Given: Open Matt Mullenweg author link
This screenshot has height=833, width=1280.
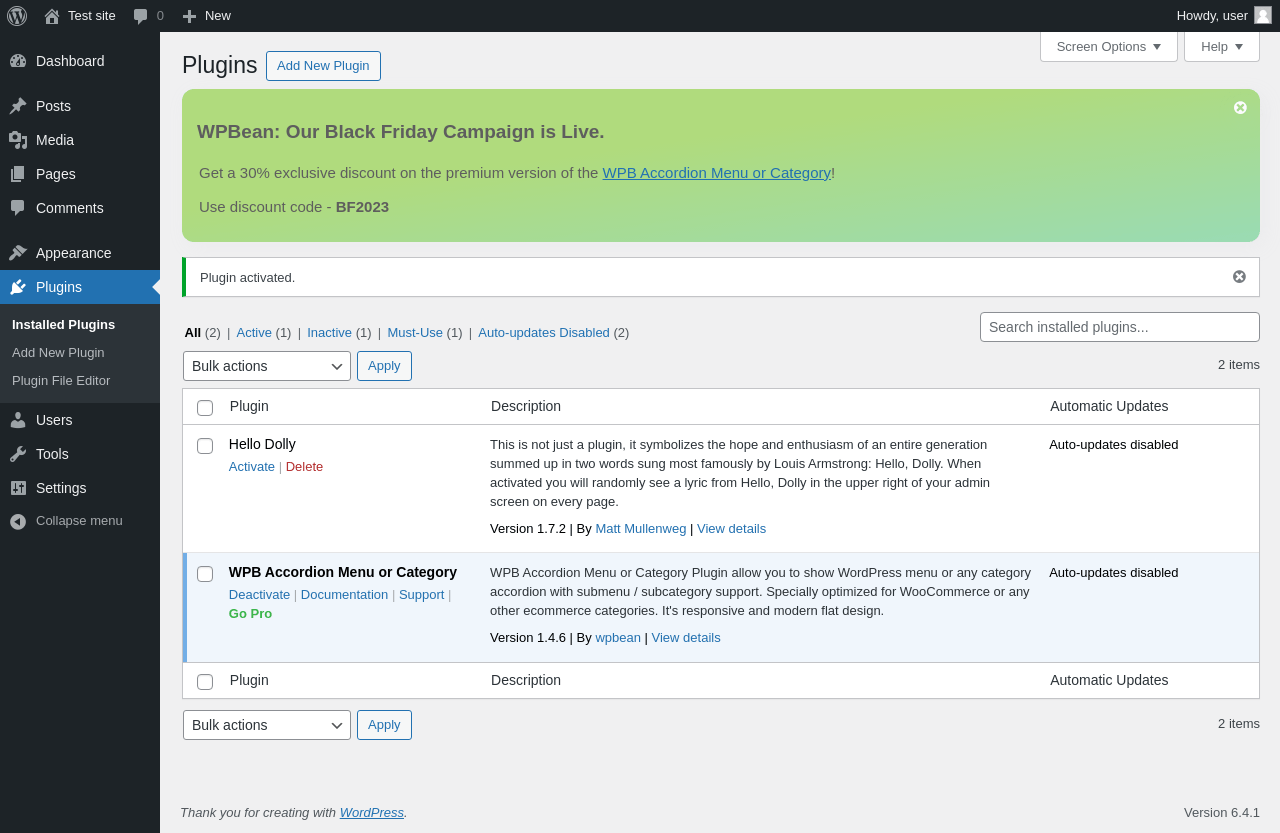Looking at the screenshot, I should 641,529.
